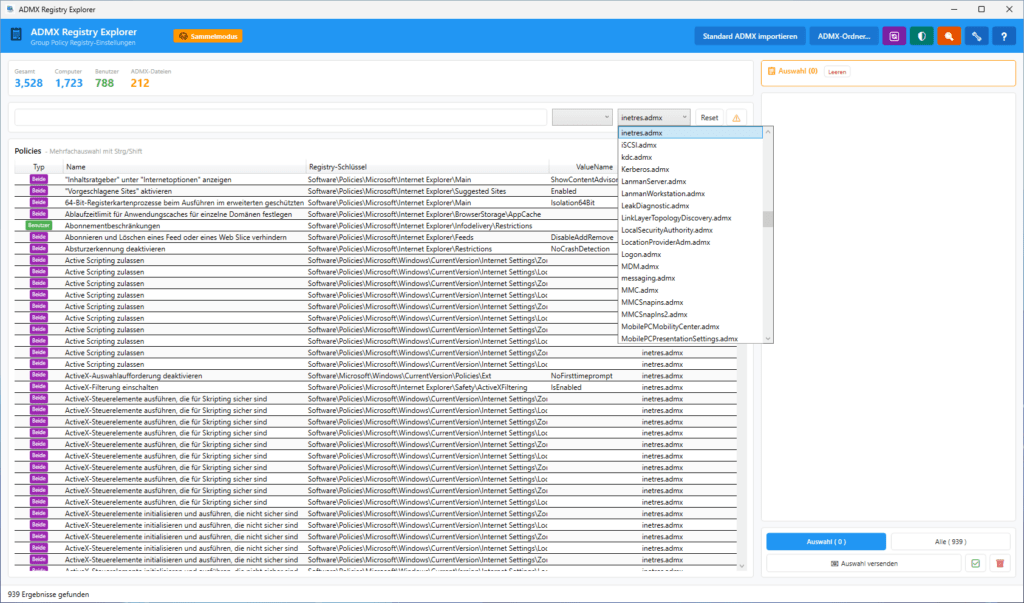1024x603 pixels.
Task: Click the purple refresh icon in header
Action: coord(893,36)
